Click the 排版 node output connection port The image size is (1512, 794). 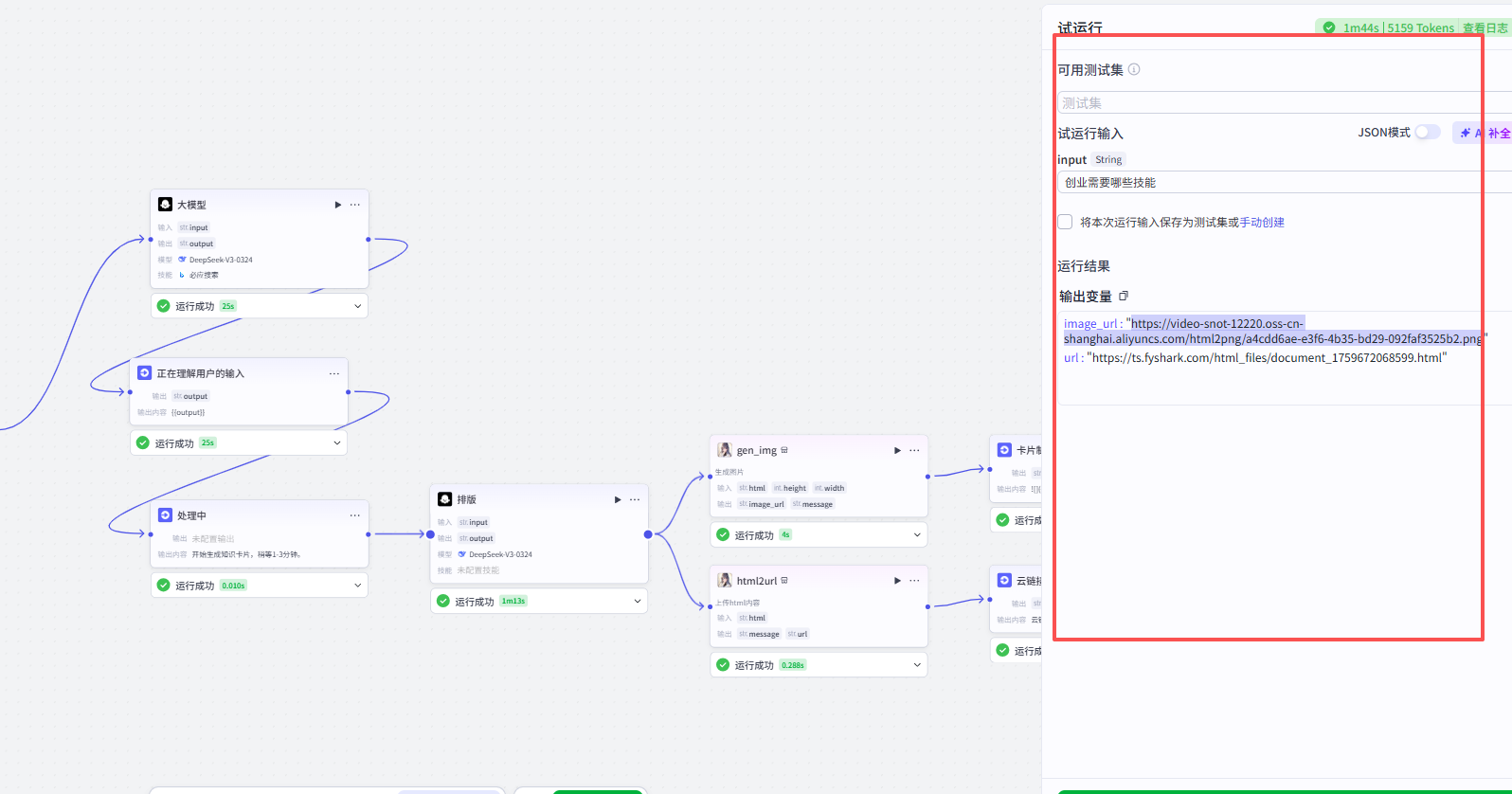click(x=648, y=534)
